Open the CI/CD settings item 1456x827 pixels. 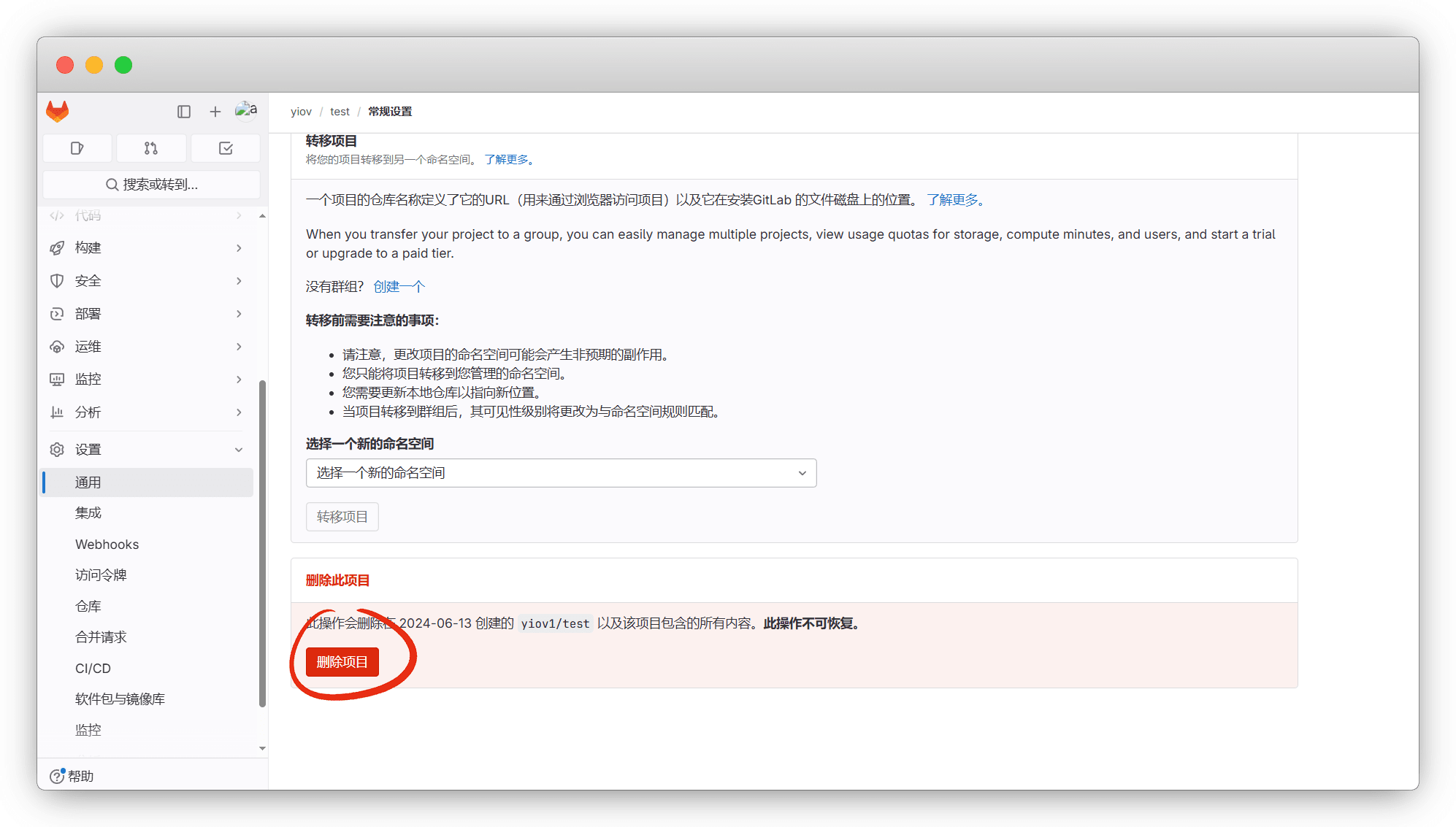[x=93, y=669]
